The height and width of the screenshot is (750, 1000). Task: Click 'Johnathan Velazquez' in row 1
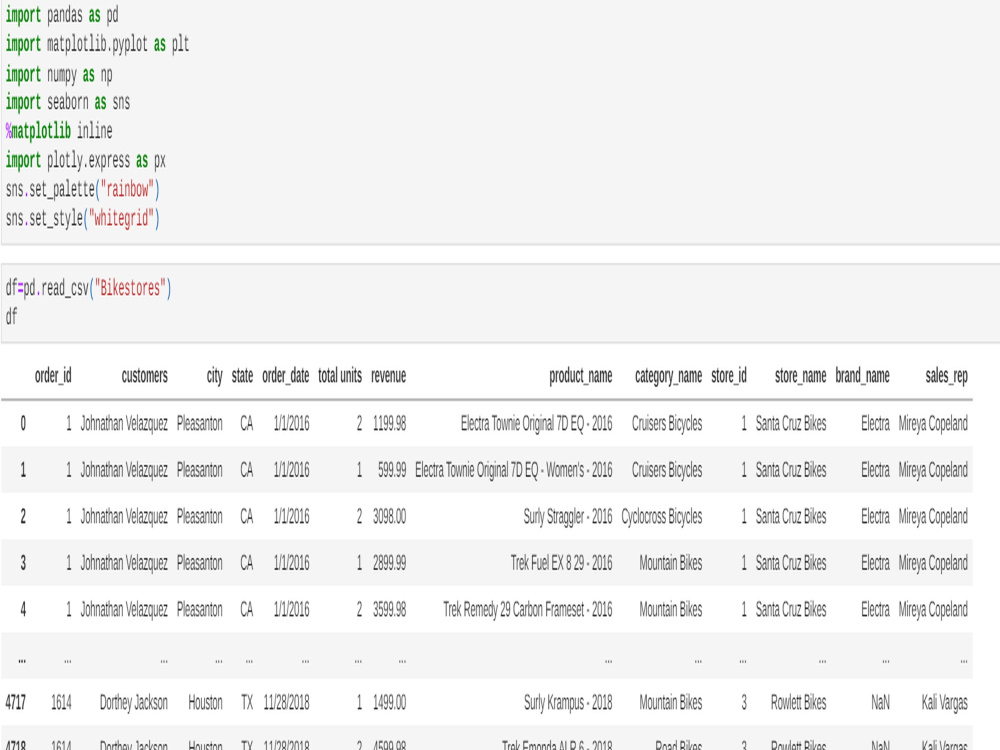(124, 470)
